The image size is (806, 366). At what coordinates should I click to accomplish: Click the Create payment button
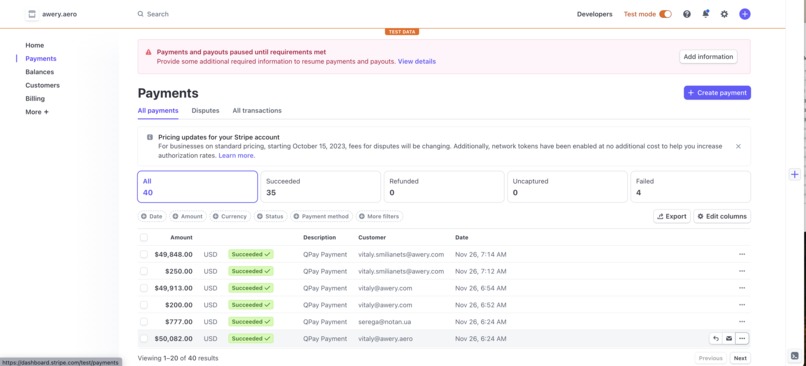coord(717,93)
